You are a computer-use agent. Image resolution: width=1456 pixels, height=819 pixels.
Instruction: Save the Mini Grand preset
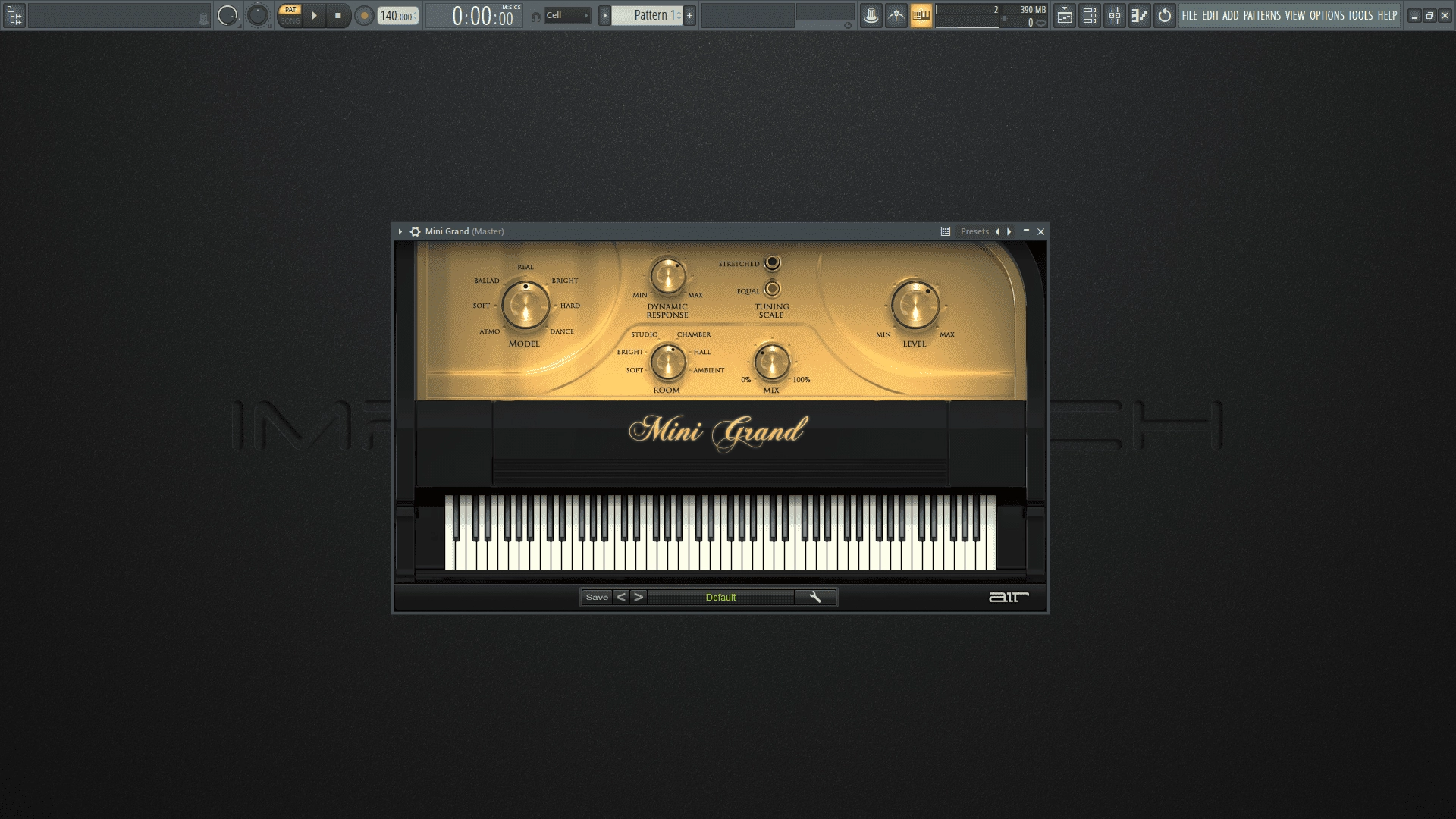click(x=597, y=598)
